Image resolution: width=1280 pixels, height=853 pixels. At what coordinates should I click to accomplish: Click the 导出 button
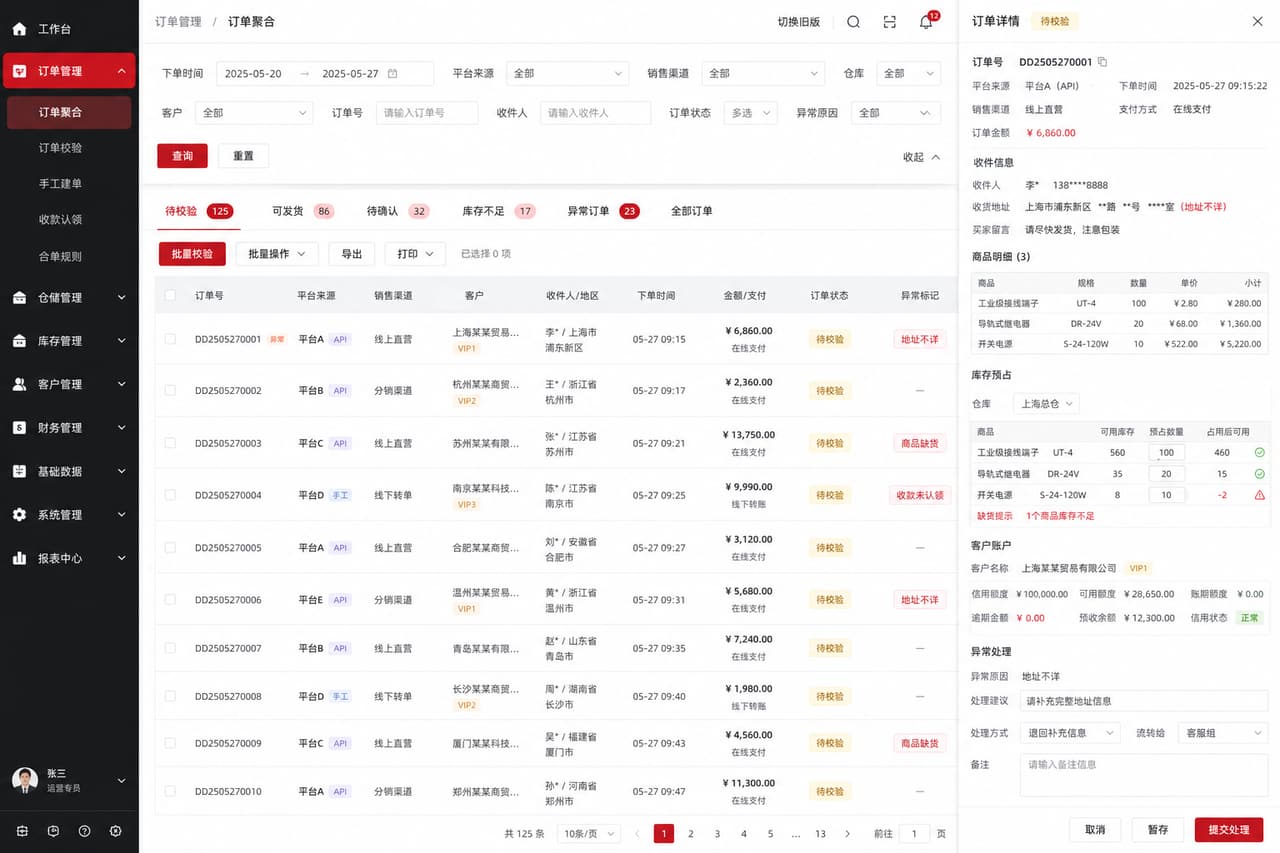pos(352,254)
